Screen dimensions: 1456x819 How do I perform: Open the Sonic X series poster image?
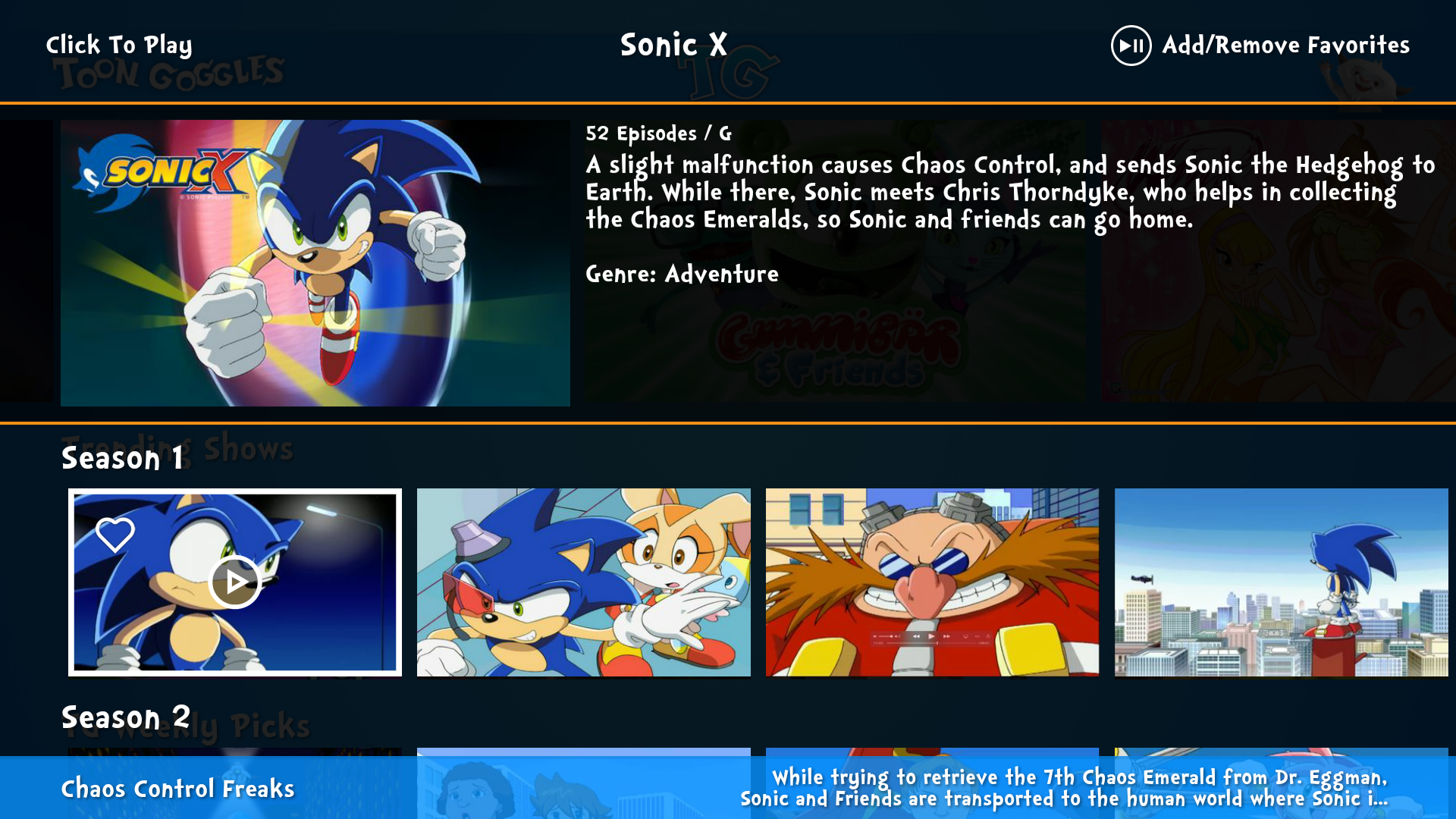tap(315, 262)
